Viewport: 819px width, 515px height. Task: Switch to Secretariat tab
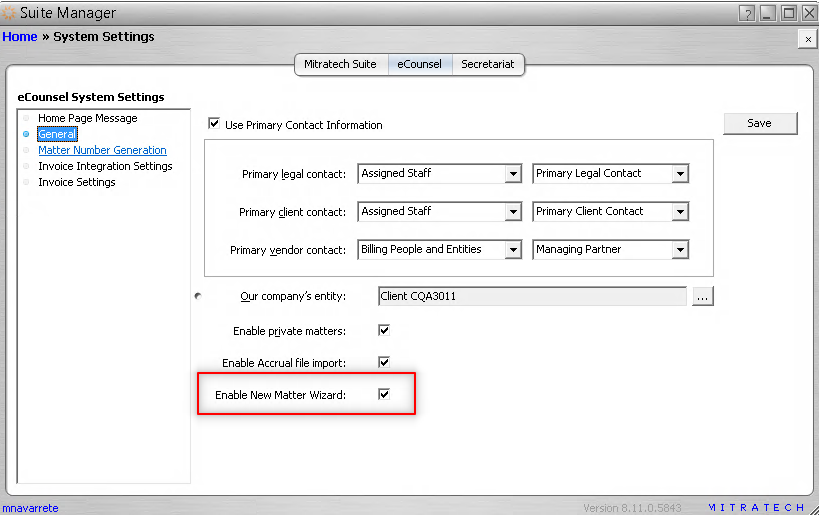[487, 64]
